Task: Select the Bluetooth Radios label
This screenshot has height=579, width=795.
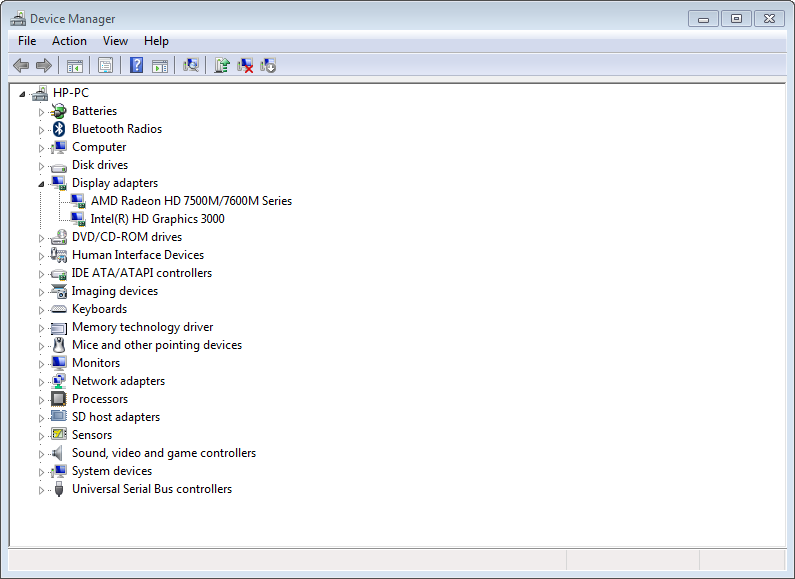Action: click(x=117, y=129)
